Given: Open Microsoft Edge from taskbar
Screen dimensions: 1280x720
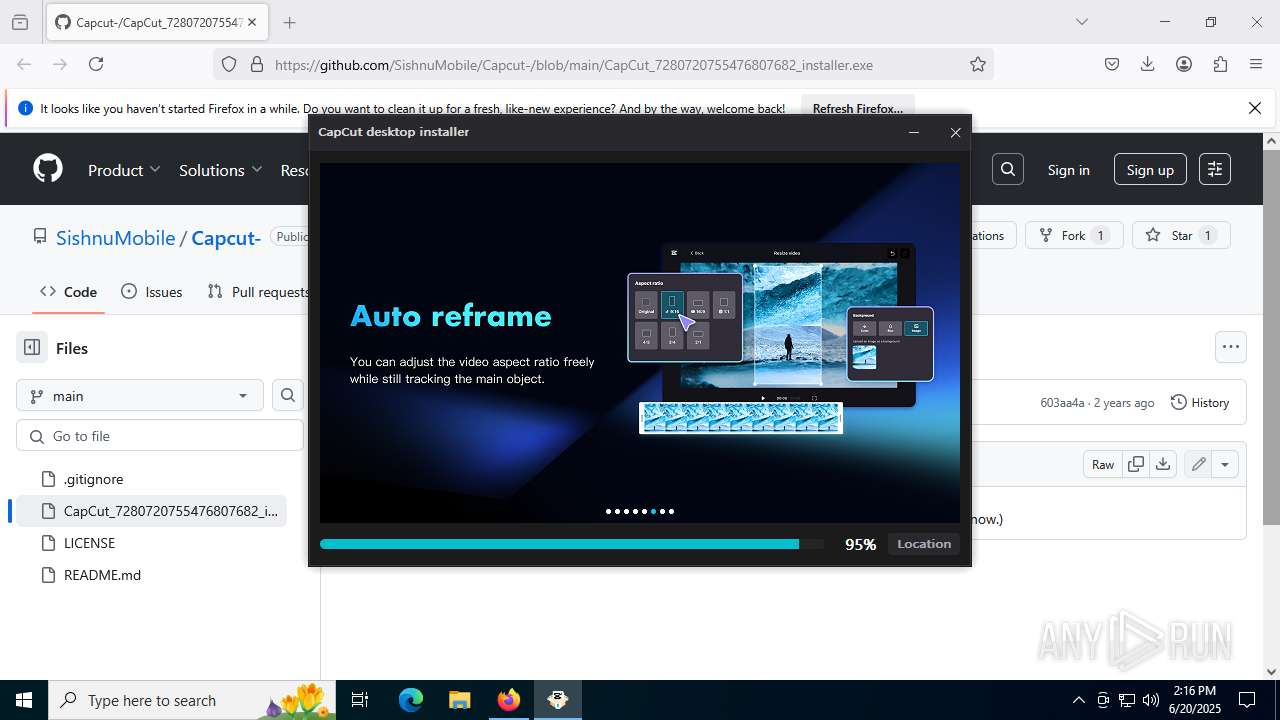Looking at the screenshot, I should [411, 700].
